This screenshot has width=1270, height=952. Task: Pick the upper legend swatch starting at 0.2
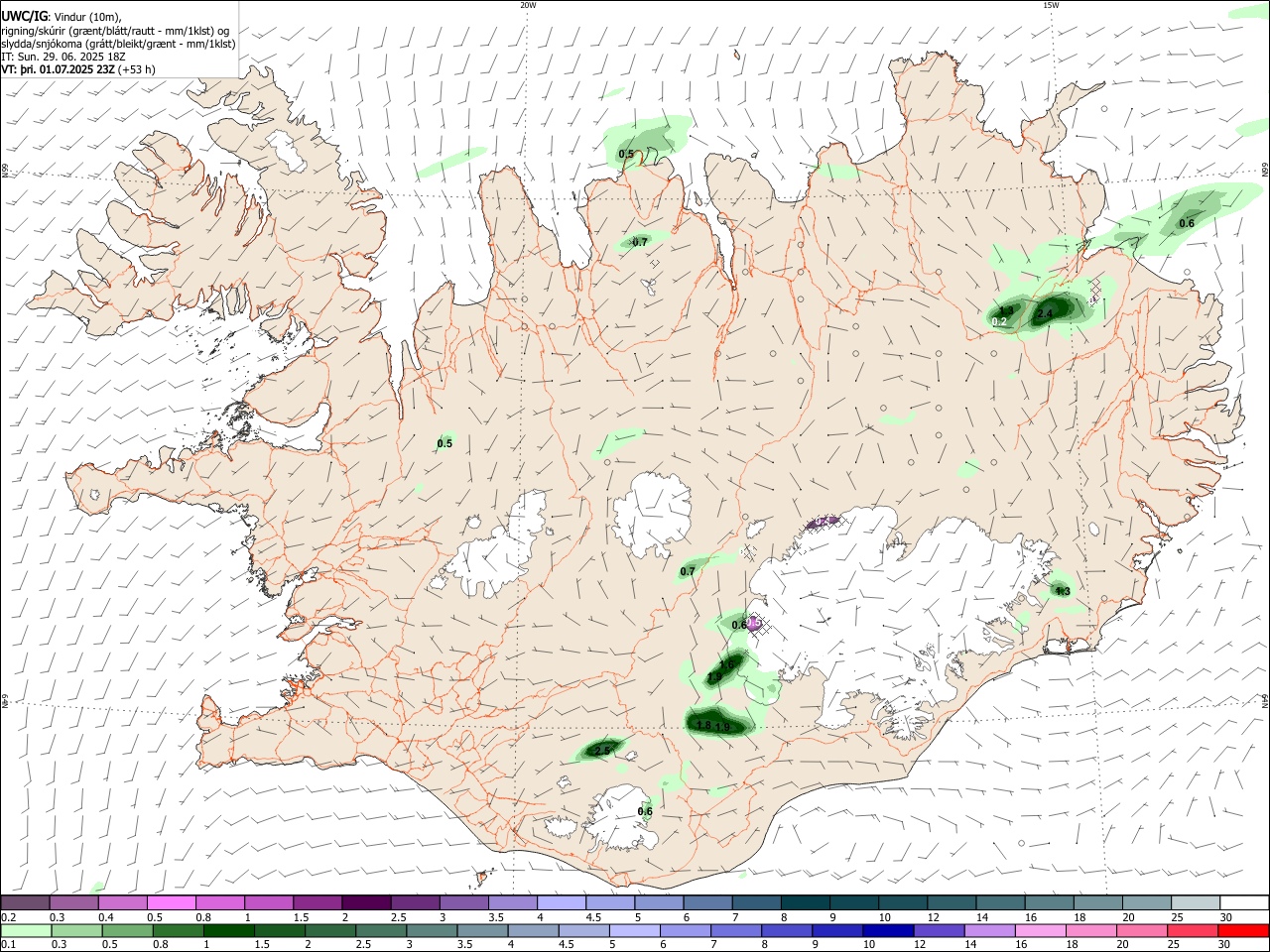pyautogui.click(x=26, y=903)
